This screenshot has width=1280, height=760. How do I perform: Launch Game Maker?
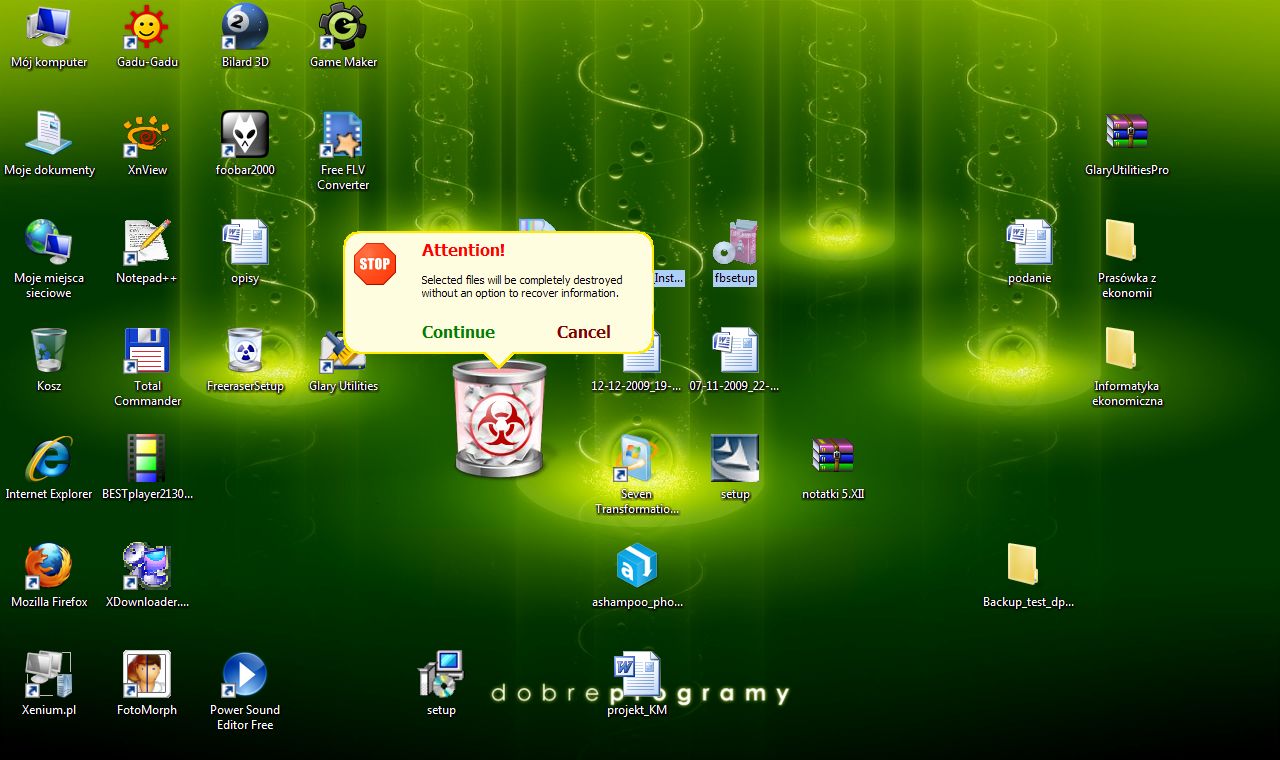[343, 27]
